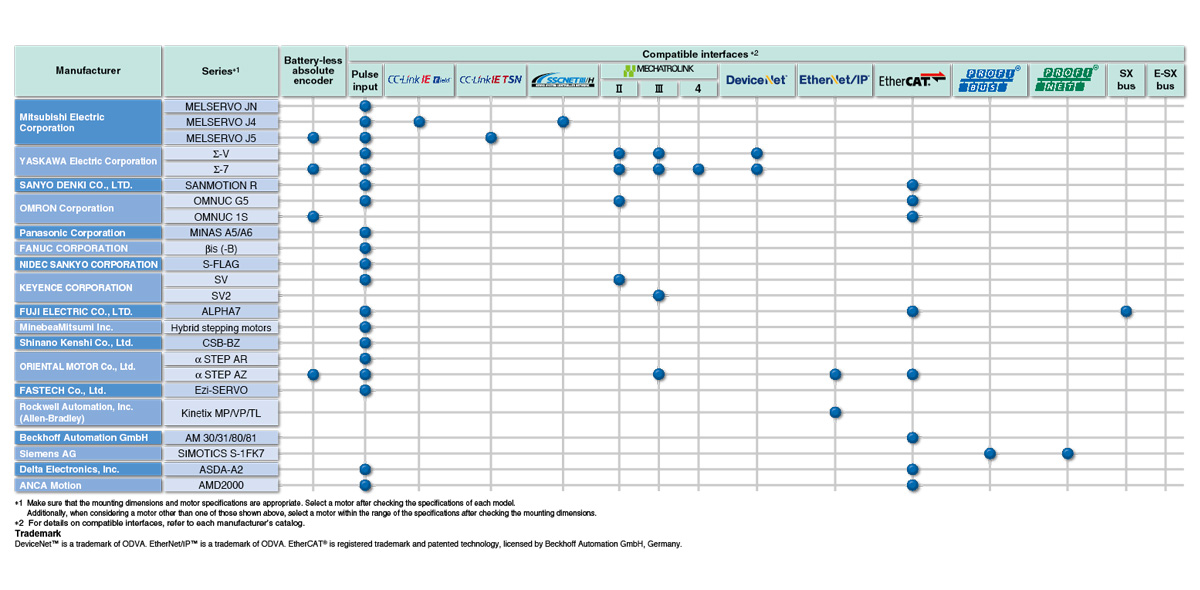
Task: Click SIMOTICS S-1FK7 dot under PROFINET
Action: point(1067,453)
